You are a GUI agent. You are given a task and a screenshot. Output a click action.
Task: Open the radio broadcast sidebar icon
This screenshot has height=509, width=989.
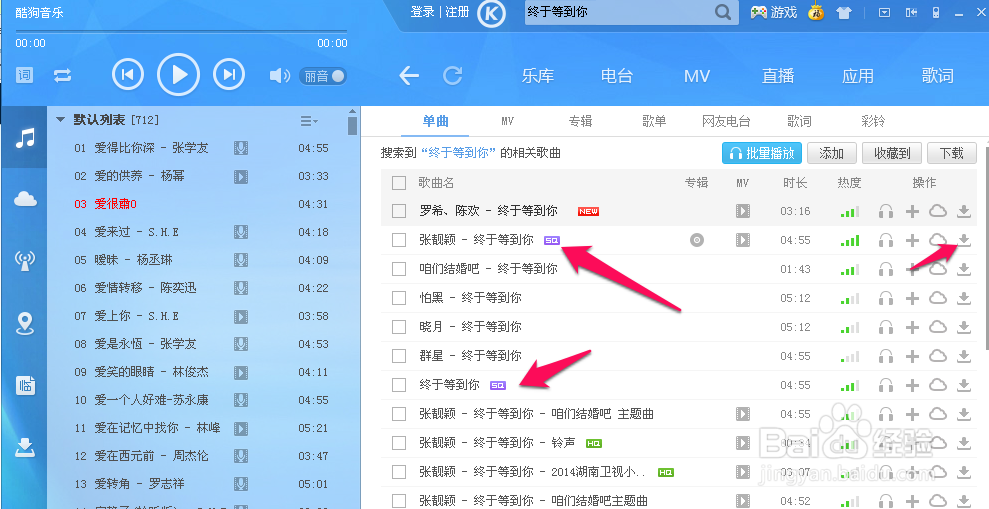pyautogui.click(x=25, y=260)
